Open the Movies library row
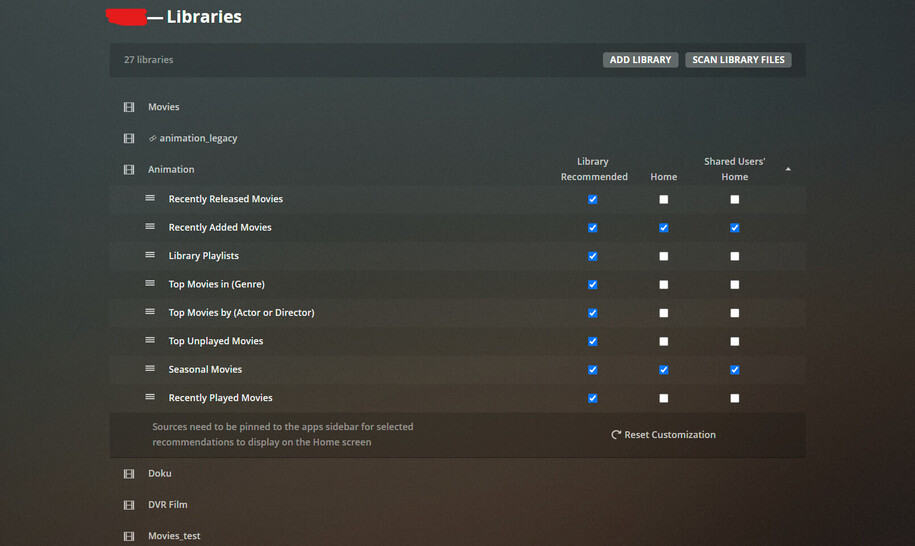The image size is (915, 546). tap(458, 107)
